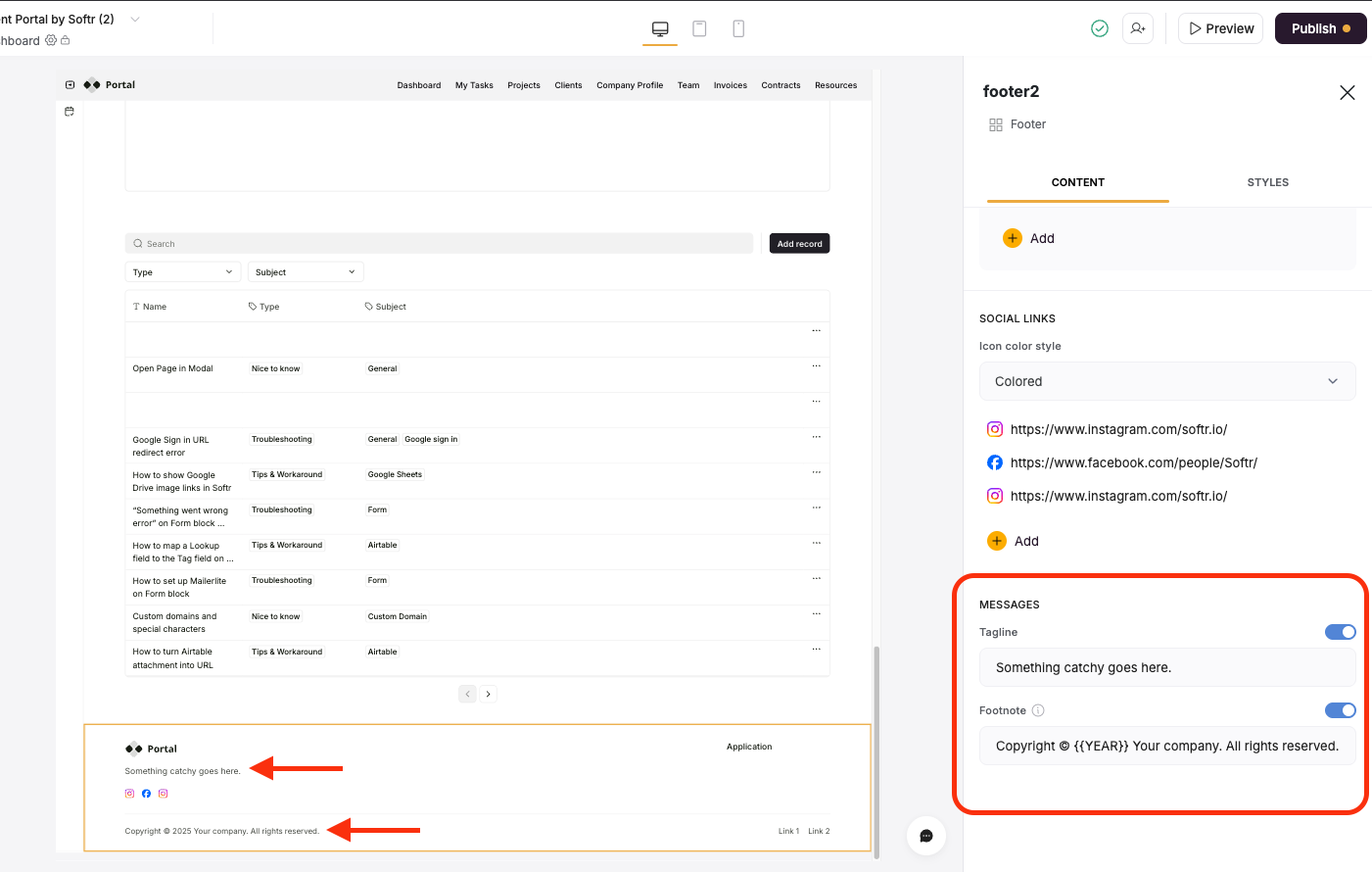The image size is (1372, 872).
Task: Expand the app name dropdown chevron
Action: (135, 19)
